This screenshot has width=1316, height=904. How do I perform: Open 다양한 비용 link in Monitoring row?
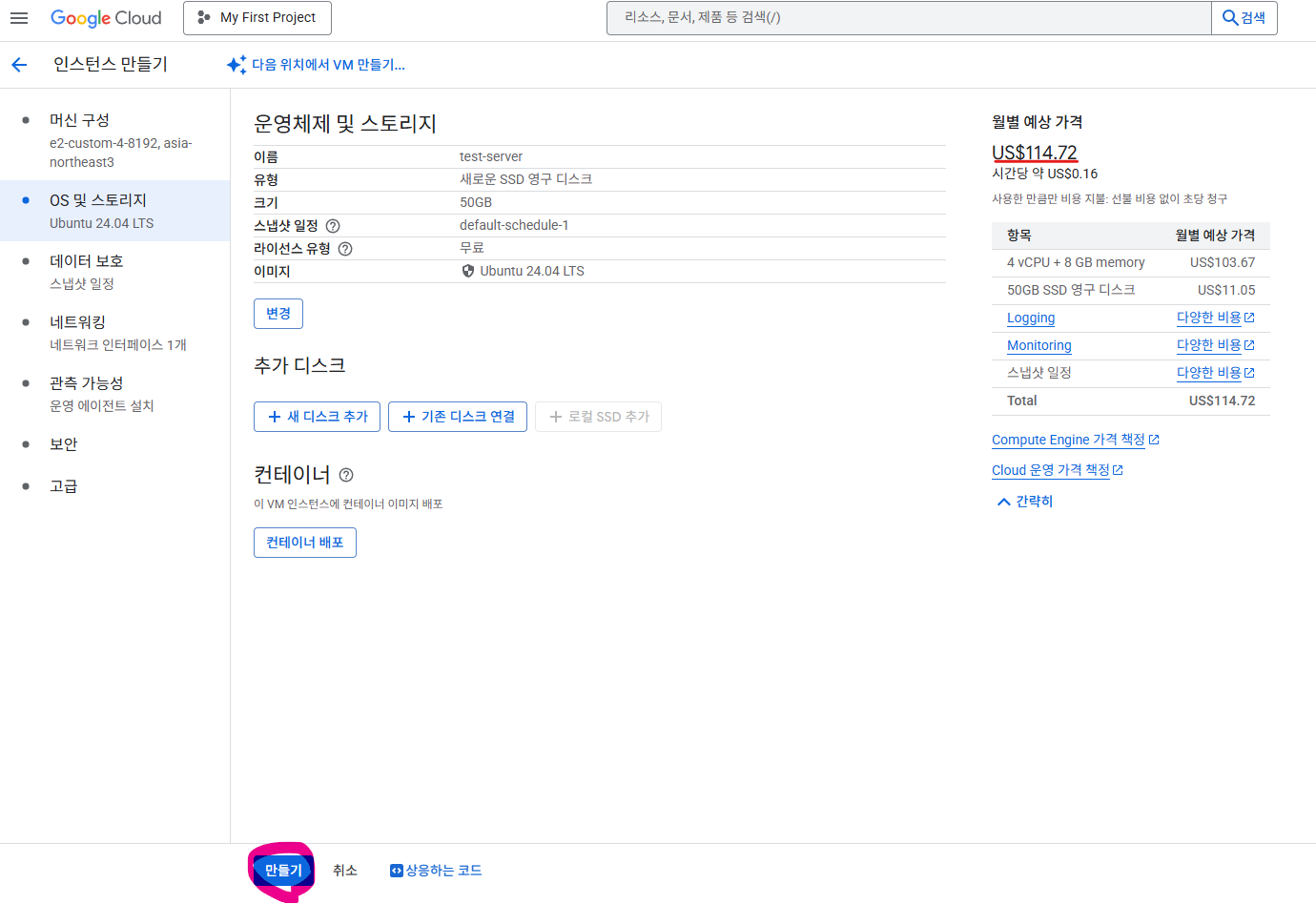click(1216, 345)
